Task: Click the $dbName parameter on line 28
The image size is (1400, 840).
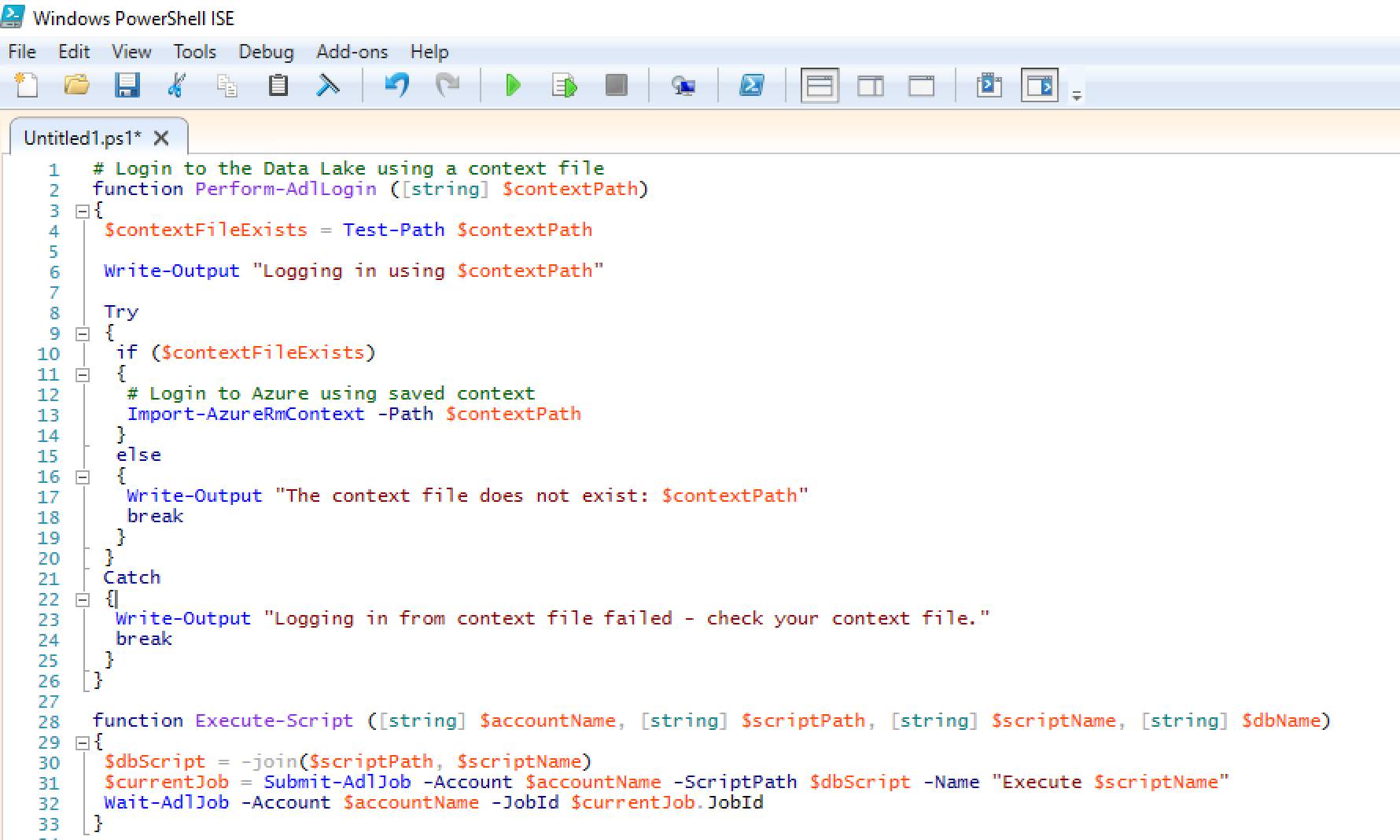Action: (x=1280, y=720)
